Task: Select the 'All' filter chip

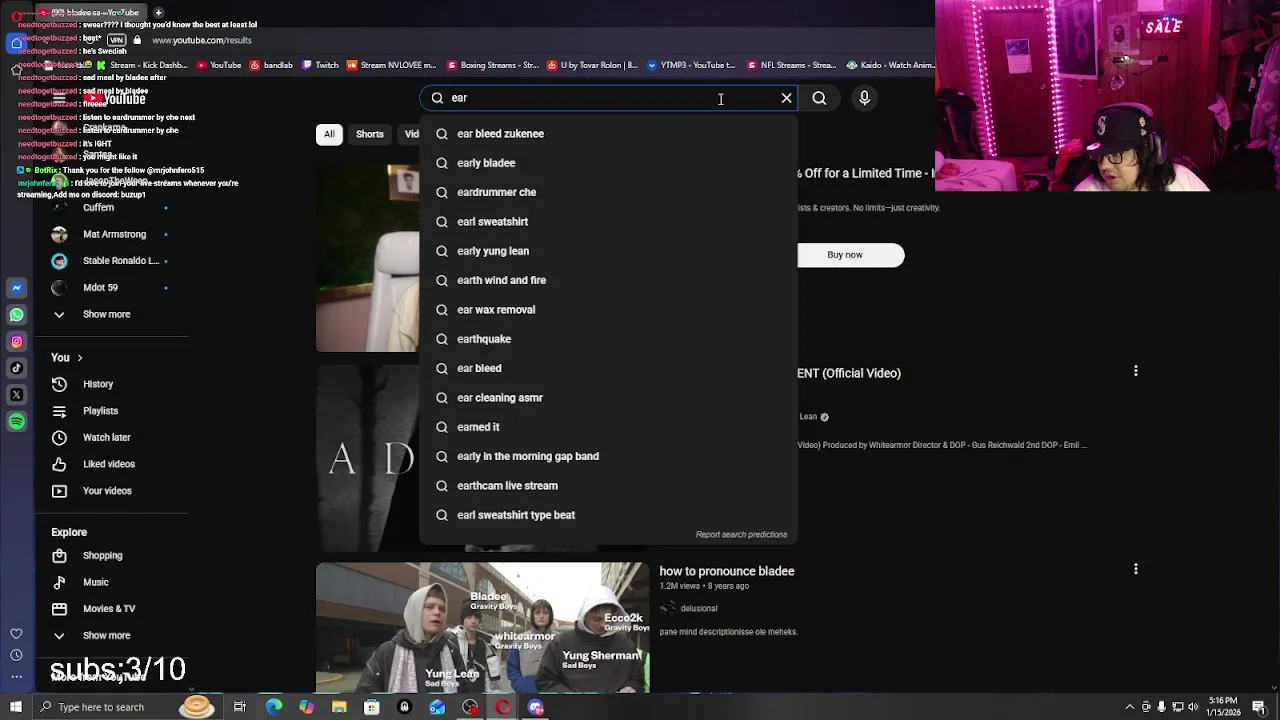Action: [329, 134]
